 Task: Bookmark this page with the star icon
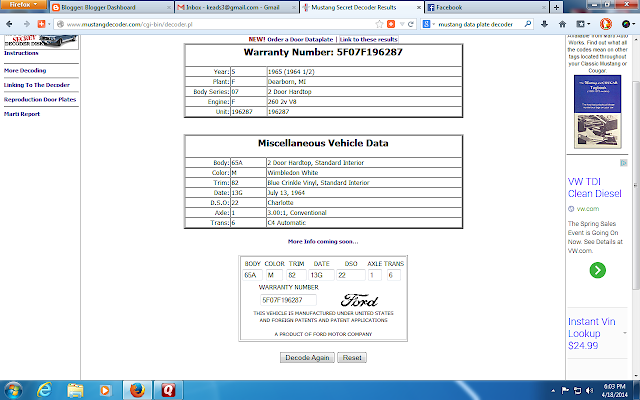(x=379, y=24)
